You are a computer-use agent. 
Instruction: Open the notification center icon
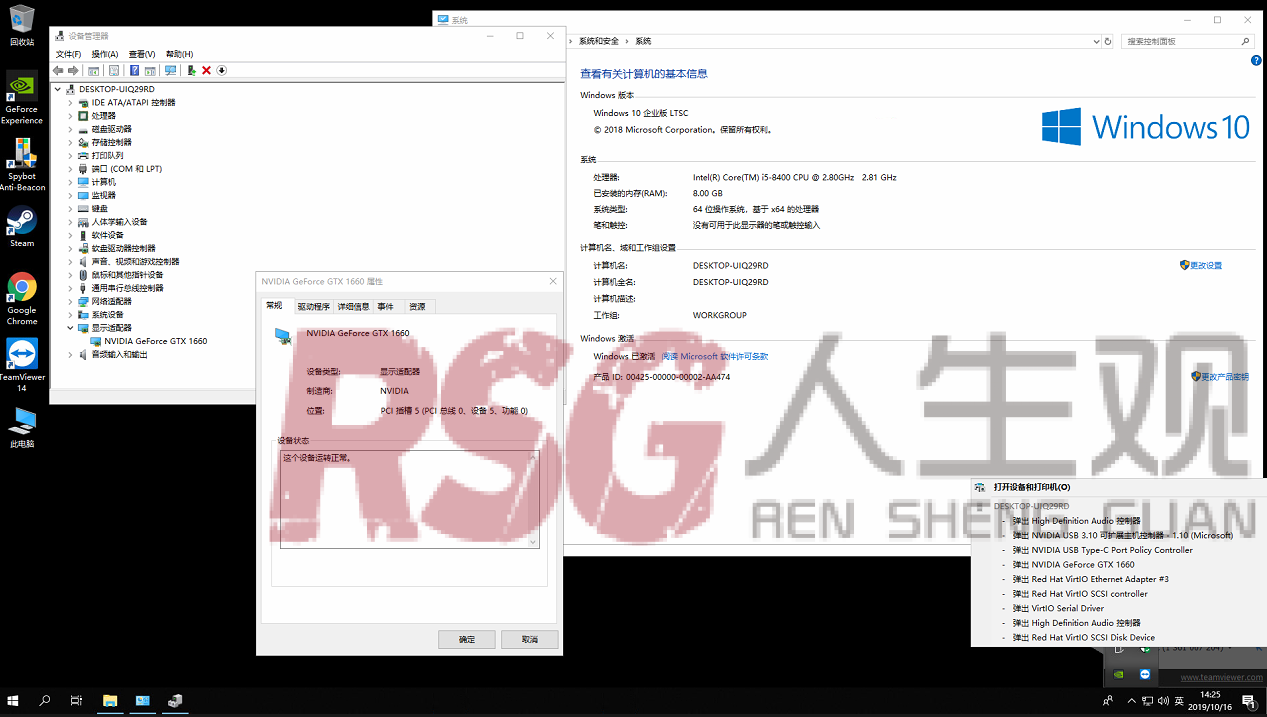pyautogui.click(x=1250, y=702)
